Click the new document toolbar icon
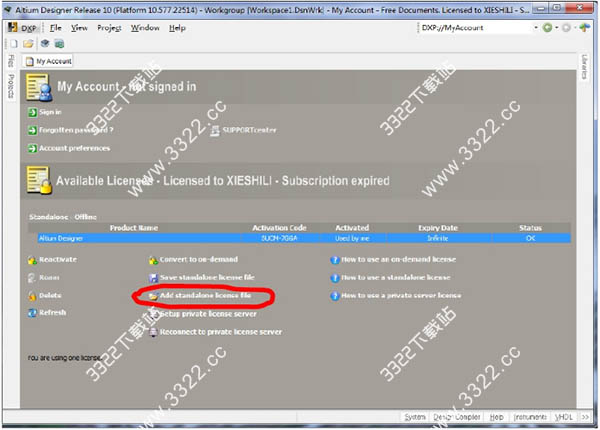The height and width of the screenshot is (430, 600). pos(14,44)
